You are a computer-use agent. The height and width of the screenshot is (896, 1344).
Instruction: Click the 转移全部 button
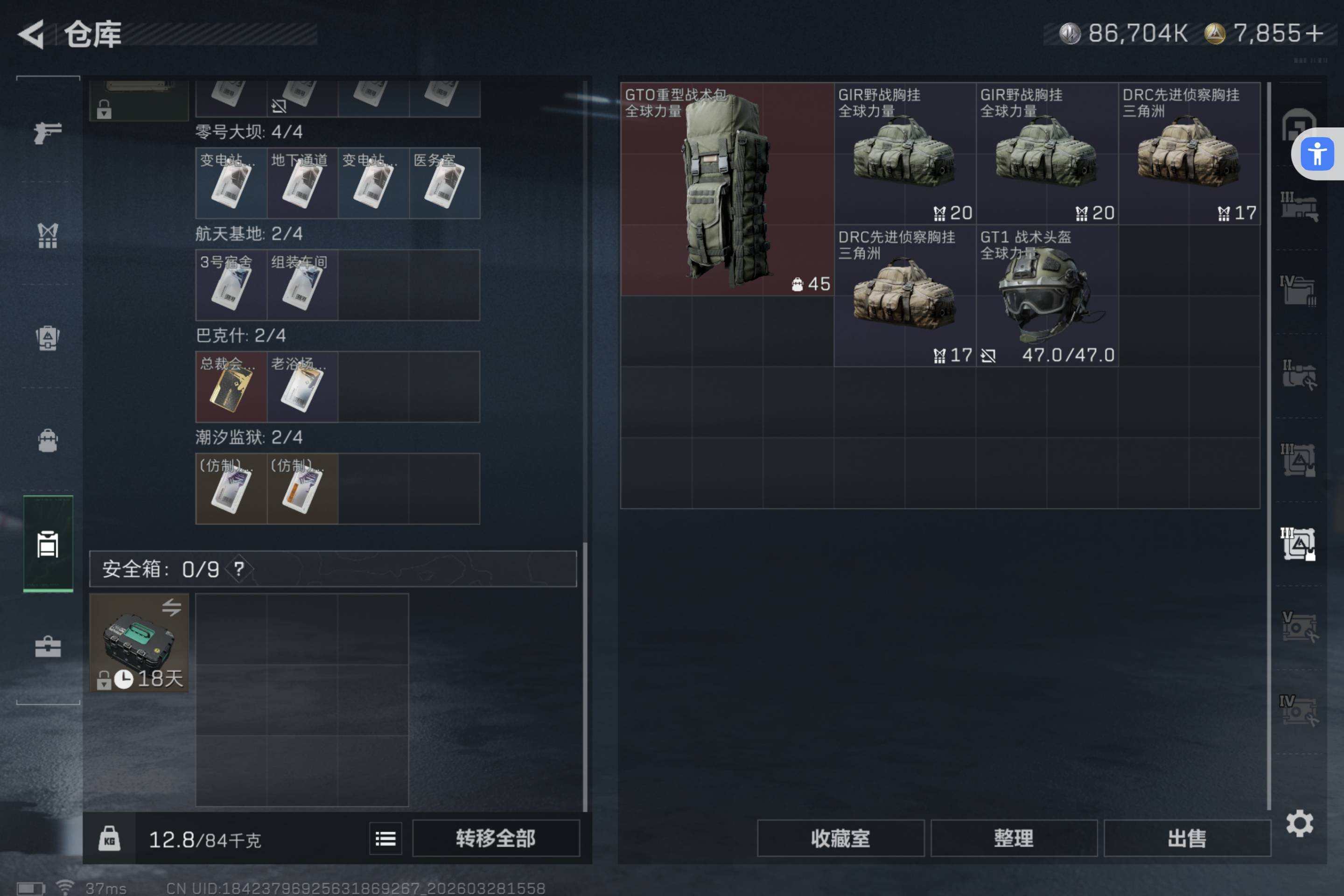[x=496, y=838]
